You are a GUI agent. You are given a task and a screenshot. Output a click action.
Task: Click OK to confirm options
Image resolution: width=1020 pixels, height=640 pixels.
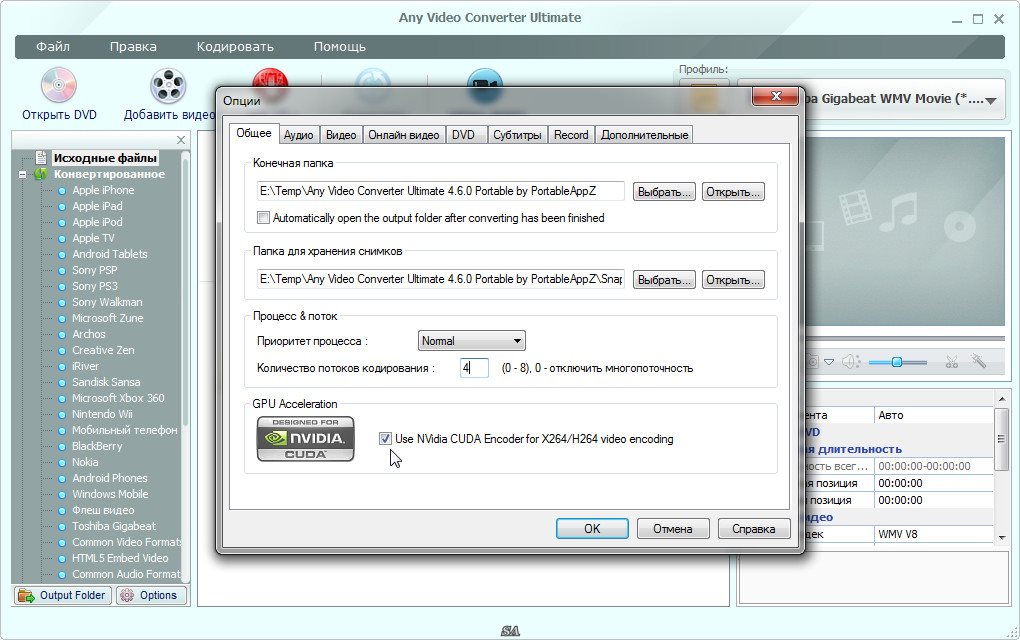pos(592,529)
